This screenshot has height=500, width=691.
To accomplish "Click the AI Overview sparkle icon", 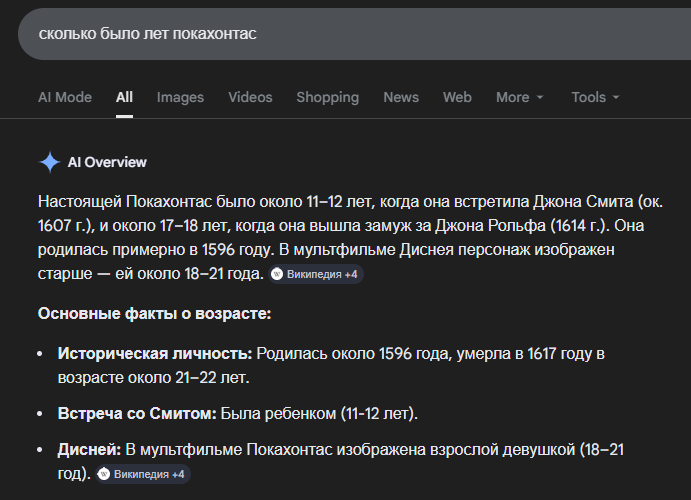I will pyautogui.click(x=49, y=162).
